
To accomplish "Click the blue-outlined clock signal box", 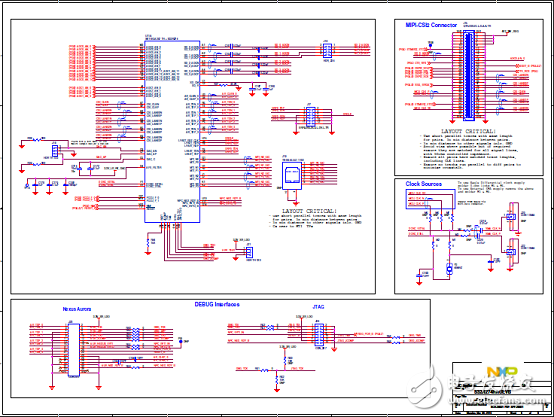I will [x=430, y=199].
